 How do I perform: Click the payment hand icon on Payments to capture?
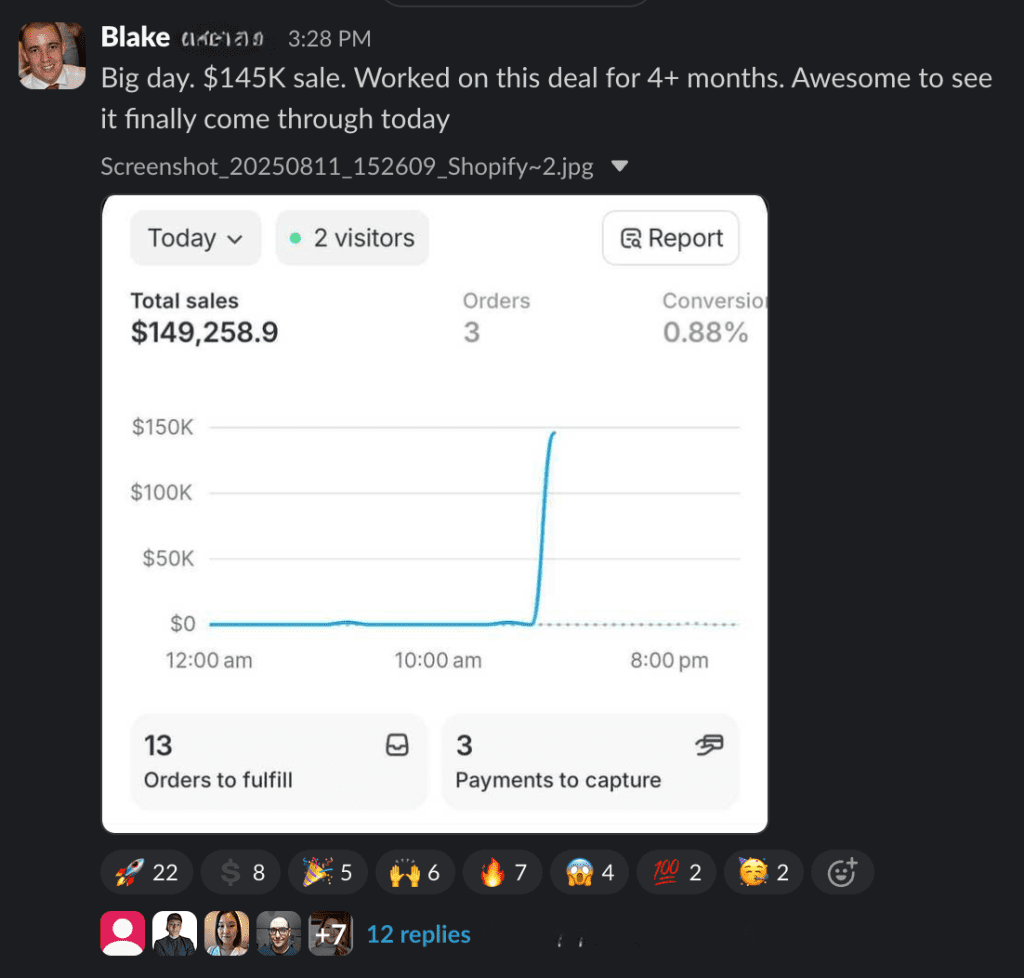(x=709, y=745)
